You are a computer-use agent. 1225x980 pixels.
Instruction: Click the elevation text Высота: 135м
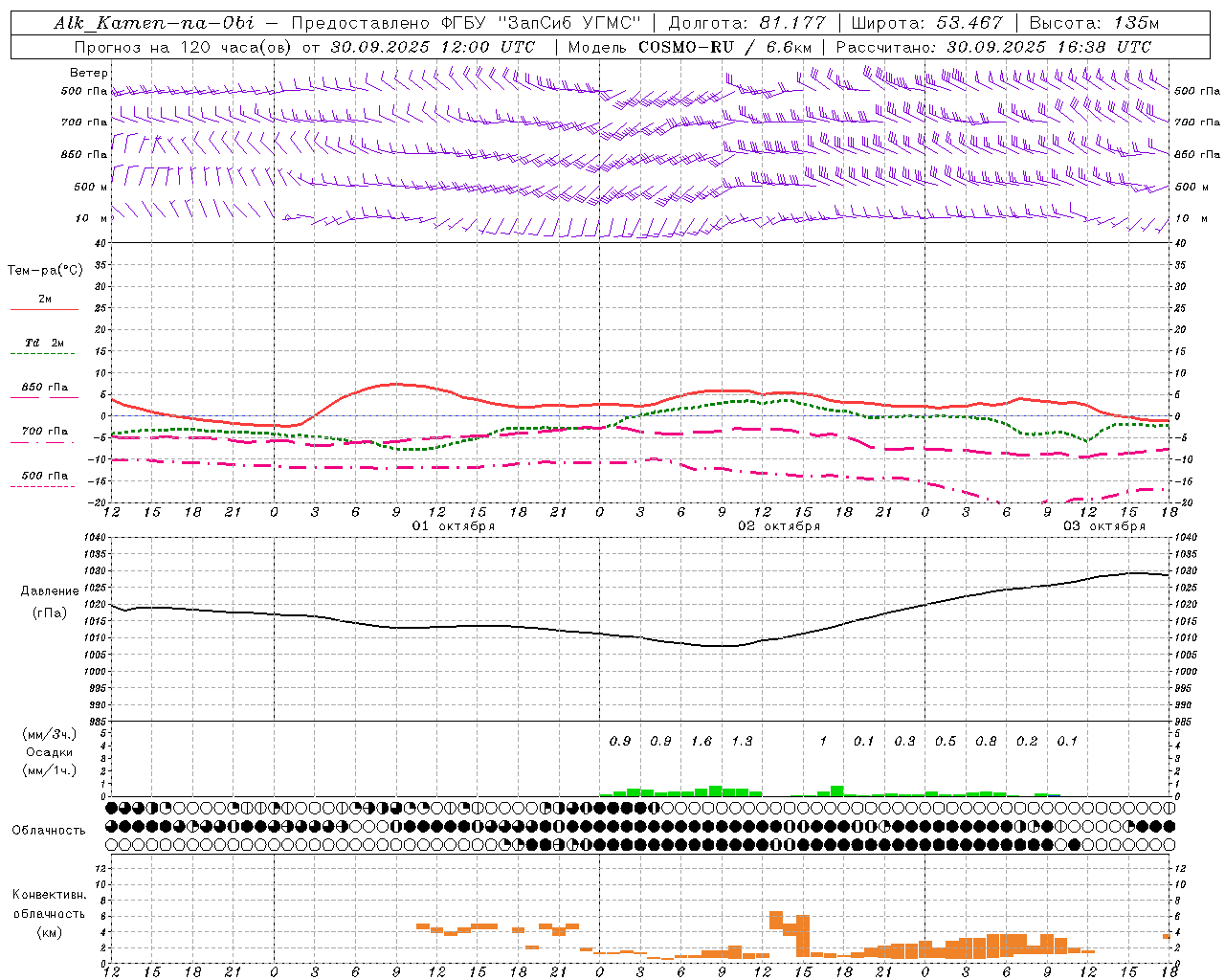click(1092, 23)
